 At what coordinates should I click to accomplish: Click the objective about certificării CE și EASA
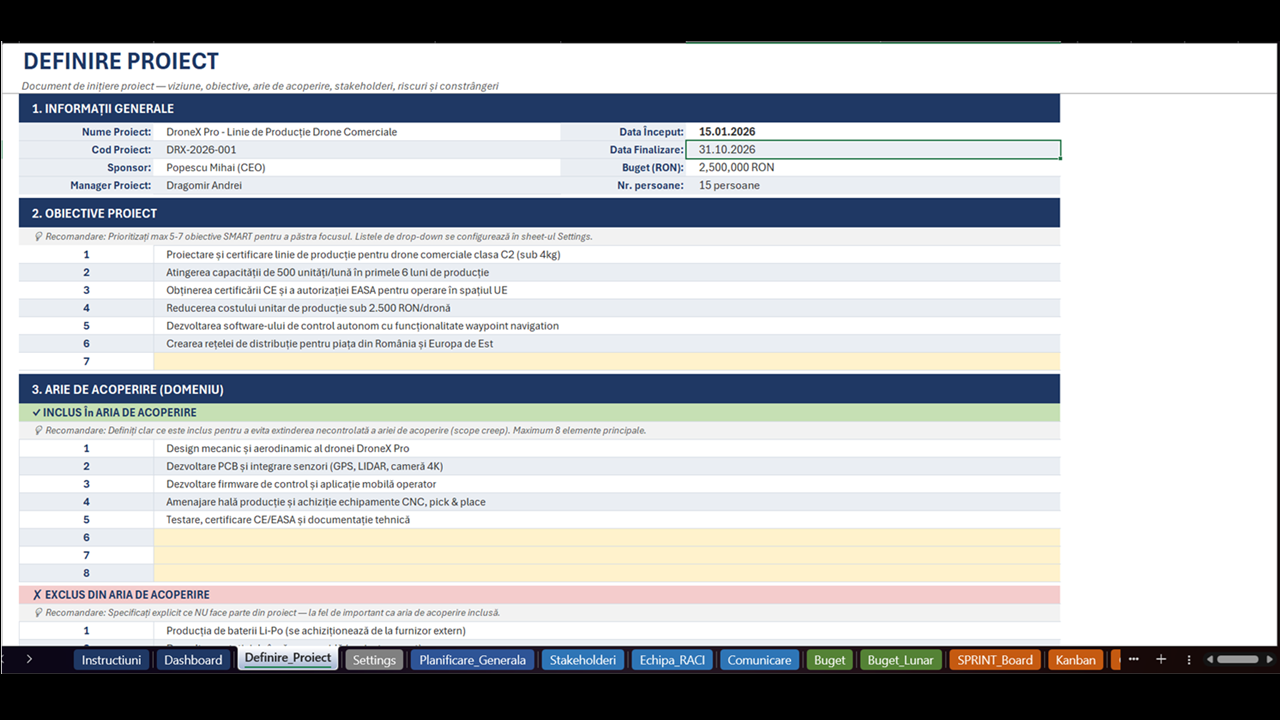607,290
